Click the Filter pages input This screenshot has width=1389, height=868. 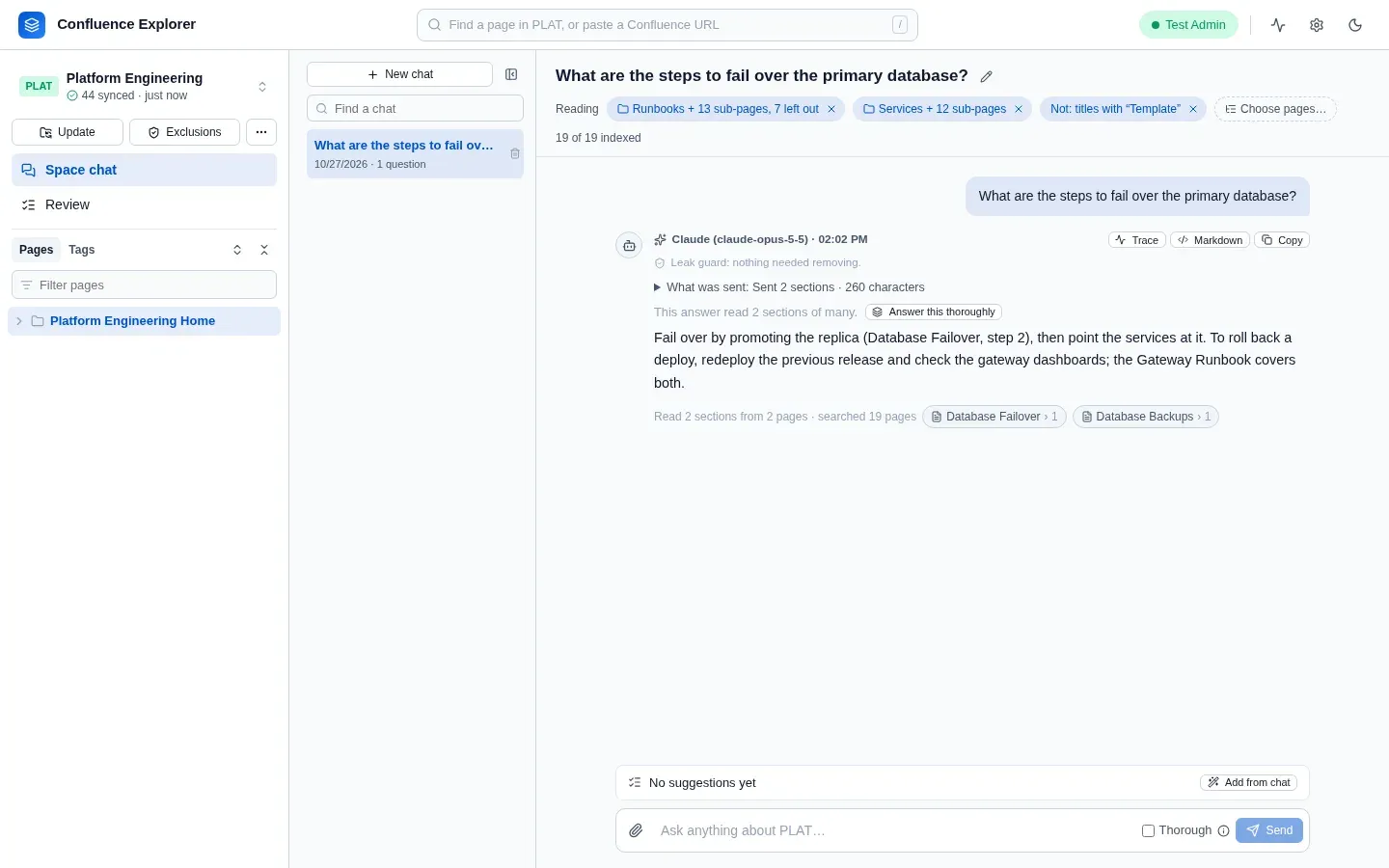pyautogui.click(x=144, y=285)
